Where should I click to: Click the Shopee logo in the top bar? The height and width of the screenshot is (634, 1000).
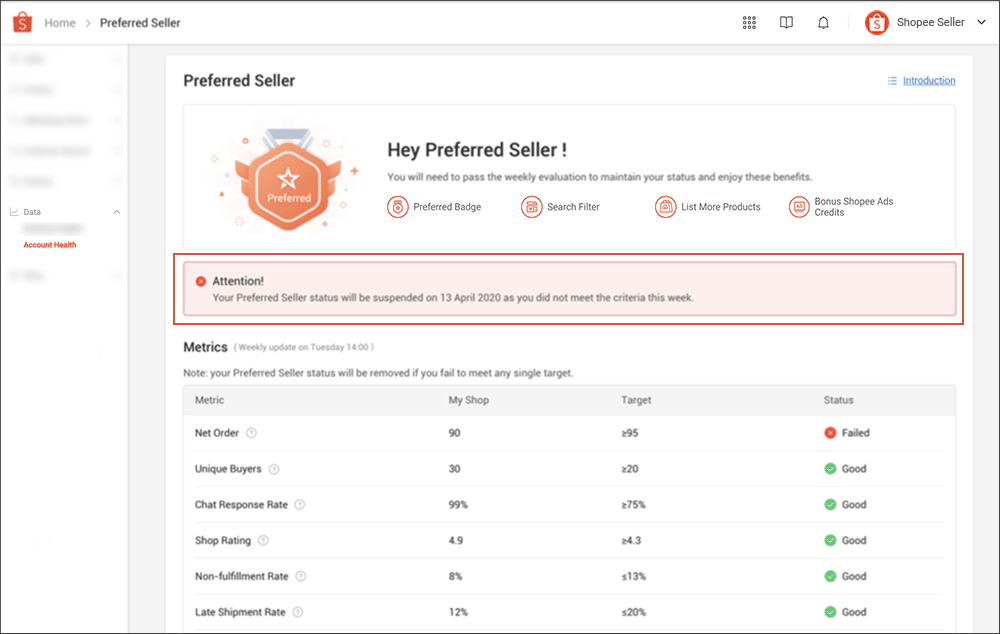21,21
